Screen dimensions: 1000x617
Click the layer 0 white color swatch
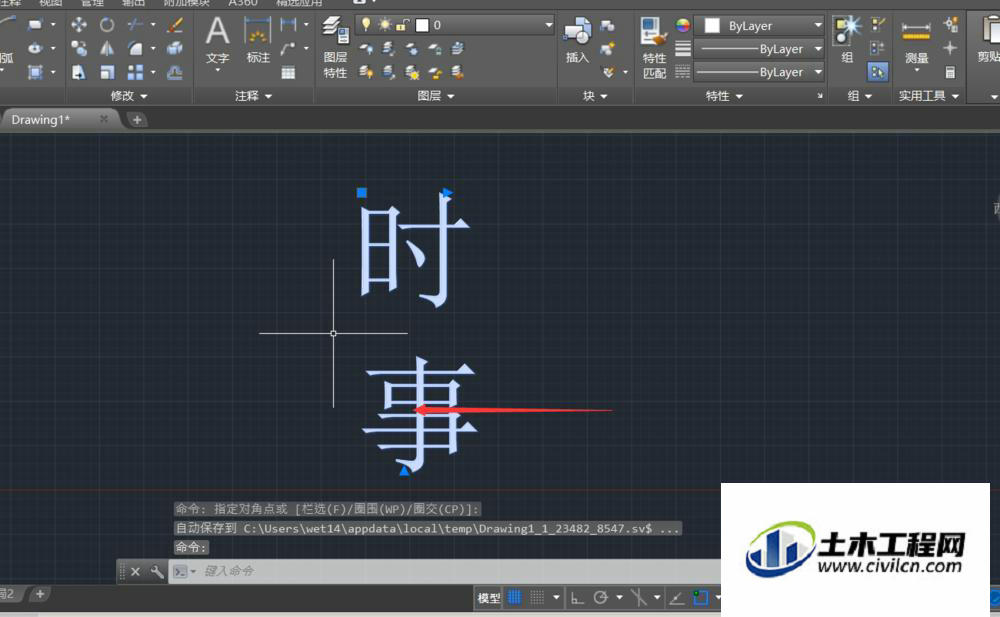(x=422, y=25)
